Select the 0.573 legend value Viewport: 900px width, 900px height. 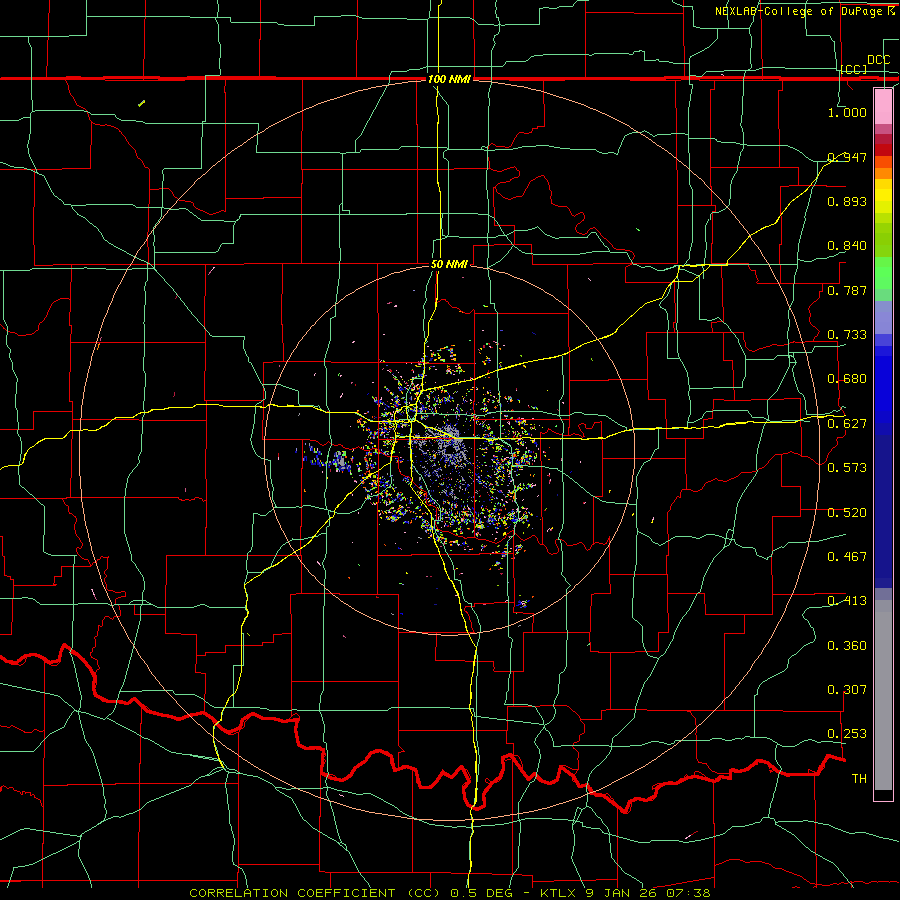(x=847, y=467)
